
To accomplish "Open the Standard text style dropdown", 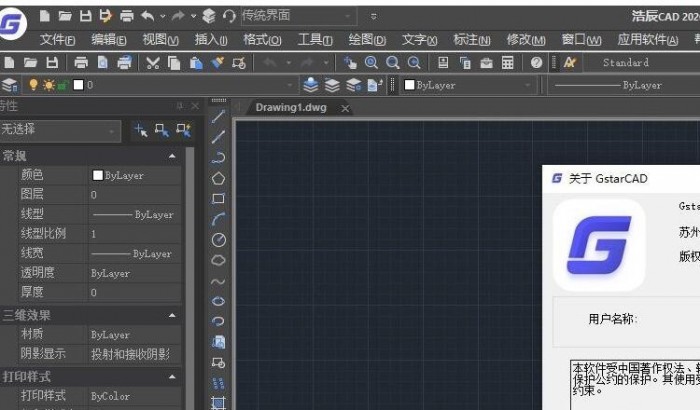I will click(642, 63).
